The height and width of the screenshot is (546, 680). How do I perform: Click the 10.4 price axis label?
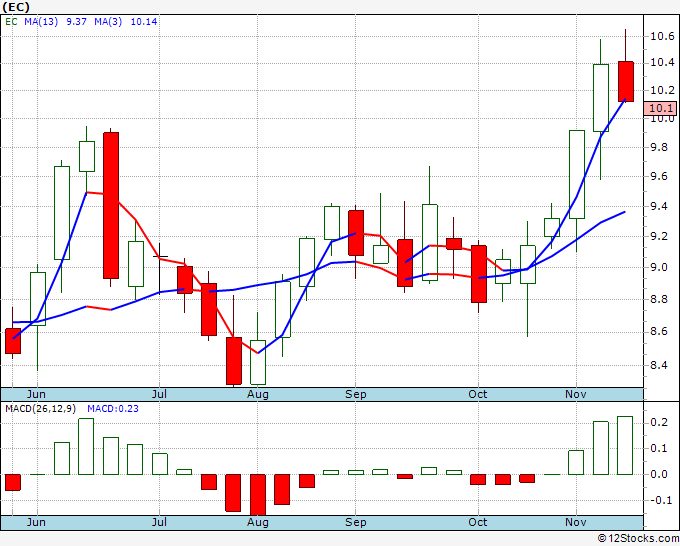coord(662,62)
